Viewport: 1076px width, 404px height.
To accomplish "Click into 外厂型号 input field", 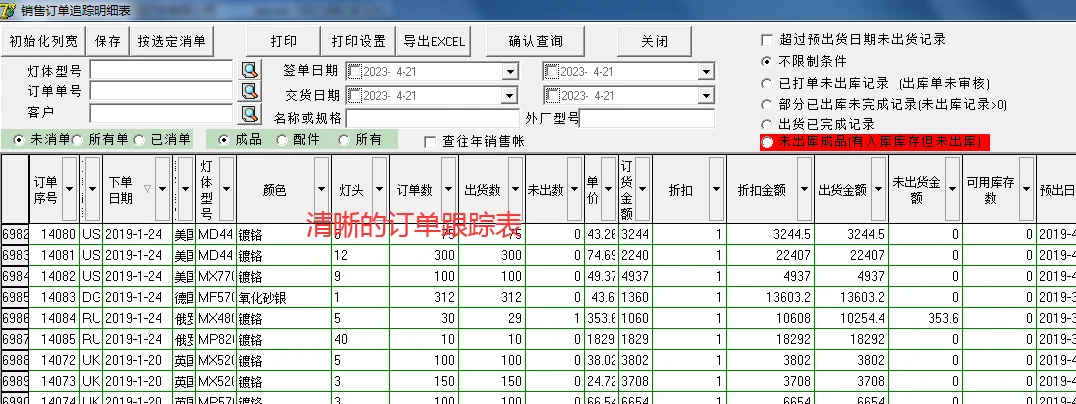I will (647, 118).
